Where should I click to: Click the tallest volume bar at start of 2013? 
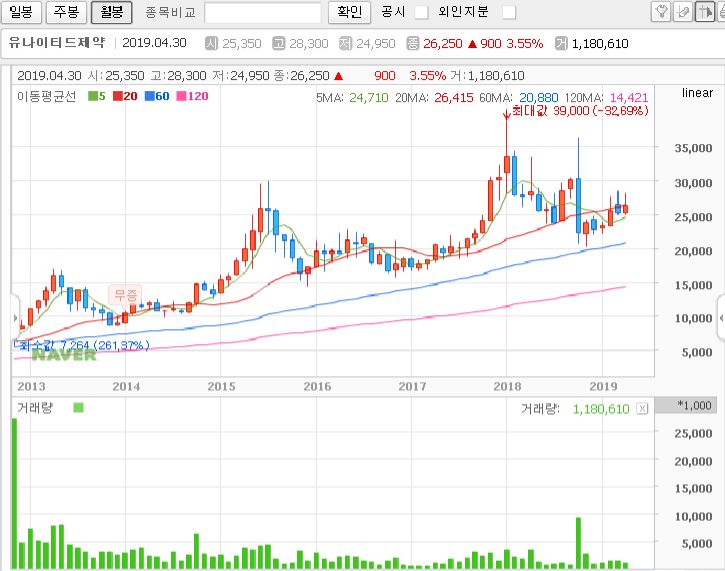pyautogui.click(x=15, y=493)
